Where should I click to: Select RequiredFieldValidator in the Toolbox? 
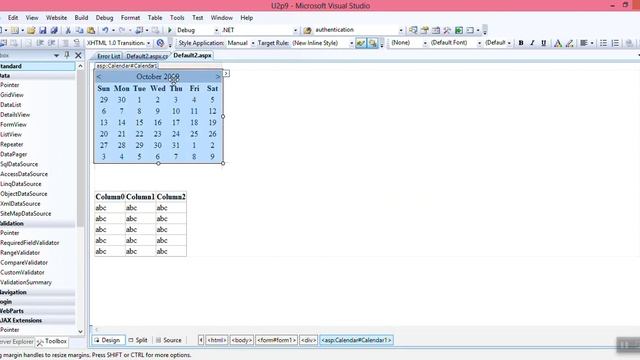tap(29, 243)
